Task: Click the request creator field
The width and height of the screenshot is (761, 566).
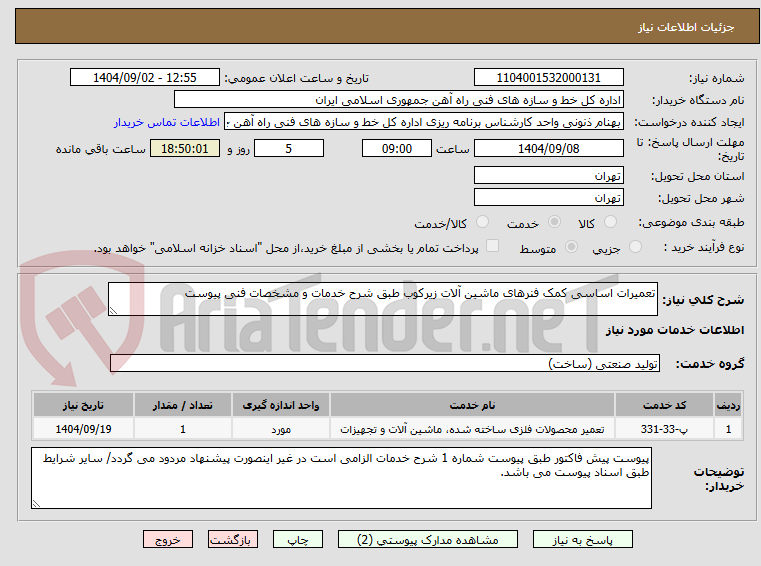Action: 424,122
